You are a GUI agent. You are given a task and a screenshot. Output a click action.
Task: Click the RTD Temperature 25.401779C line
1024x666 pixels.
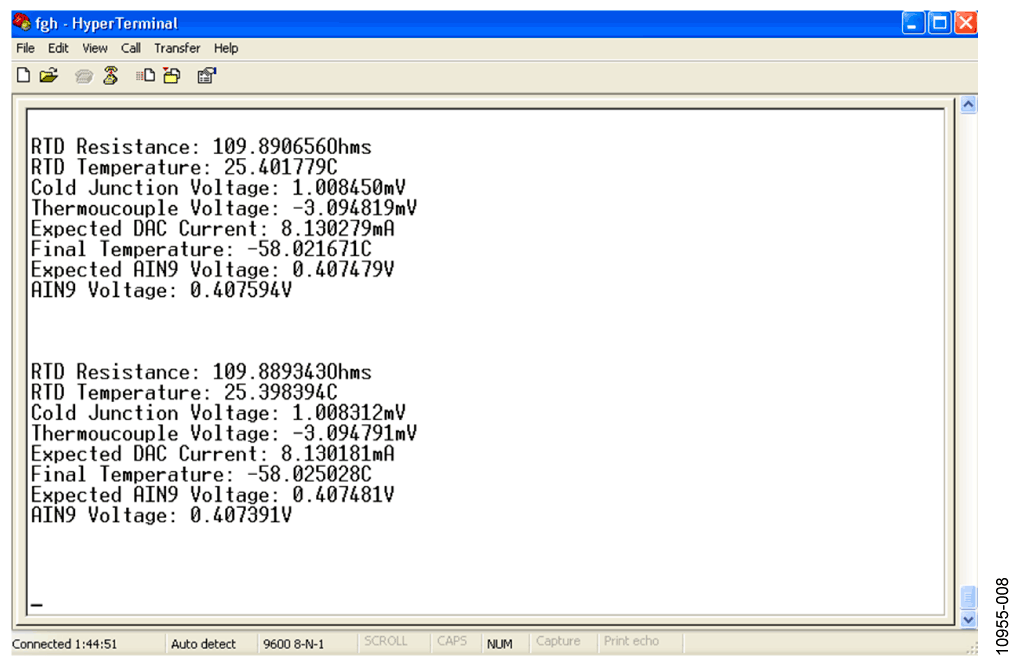tap(184, 167)
